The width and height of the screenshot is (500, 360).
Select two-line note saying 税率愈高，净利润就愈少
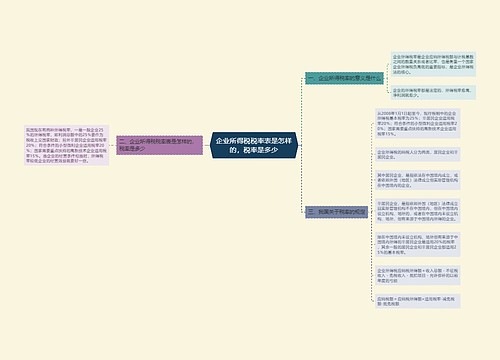[x=433, y=92]
